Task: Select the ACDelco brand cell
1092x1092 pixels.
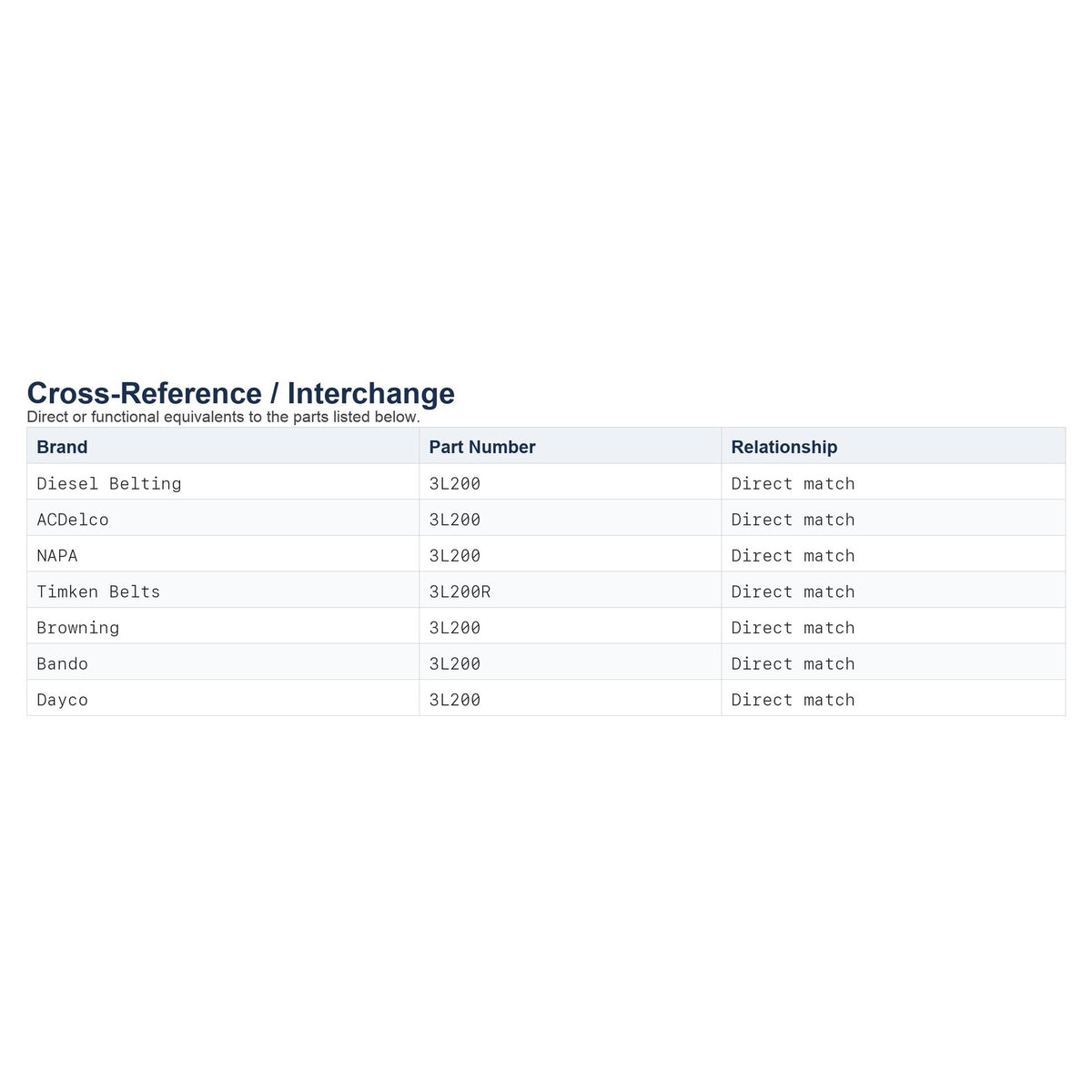Action: click(223, 518)
